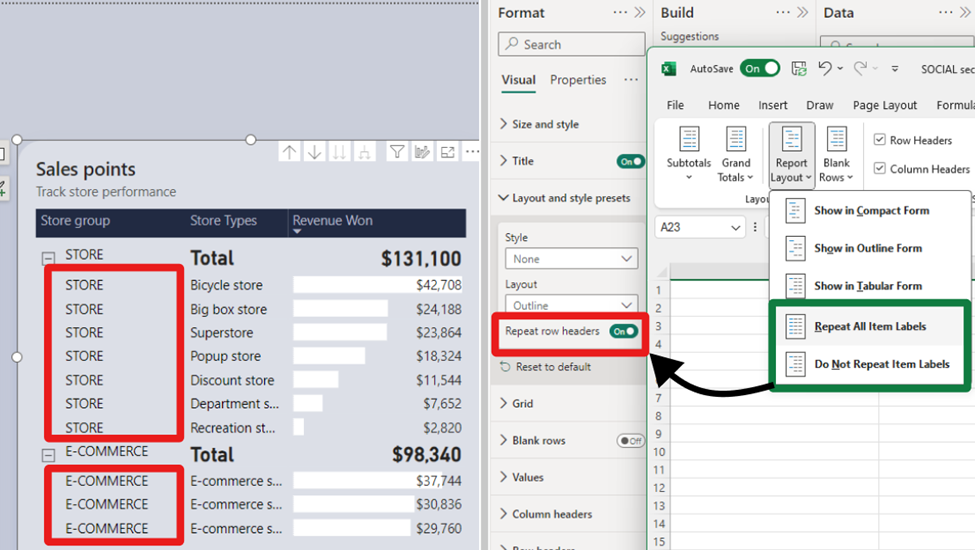Open Data pane more options ellipsis
Viewport: 975px width, 550px height.
click(946, 12)
